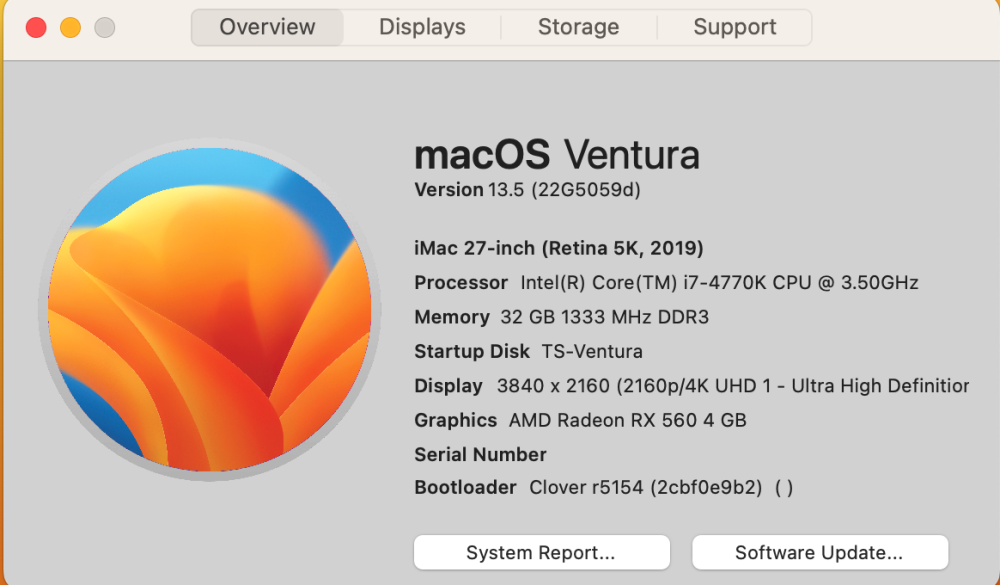Click the Bootloader label
The width and height of the screenshot is (1000, 585).
coord(466,488)
